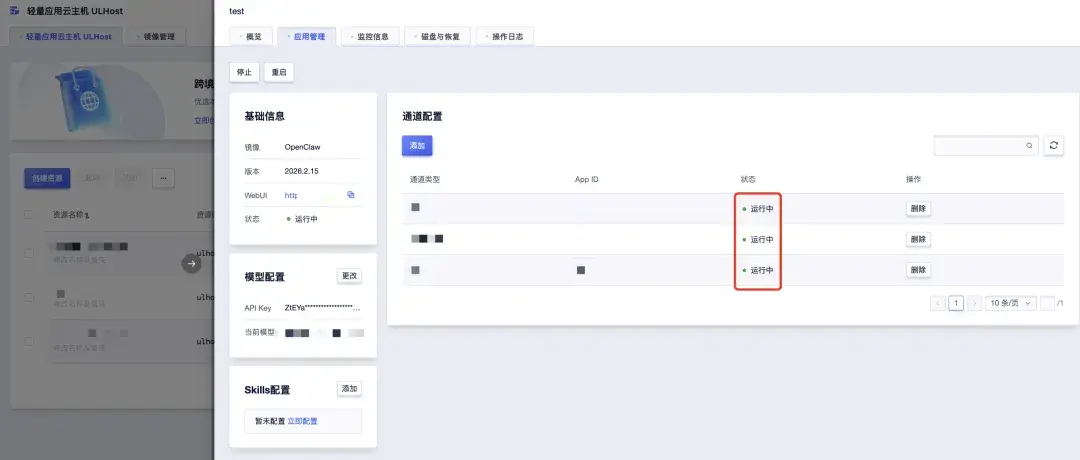Click the version value 2026.2.15
The height and width of the screenshot is (460, 1080).
click(x=302, y=171)
